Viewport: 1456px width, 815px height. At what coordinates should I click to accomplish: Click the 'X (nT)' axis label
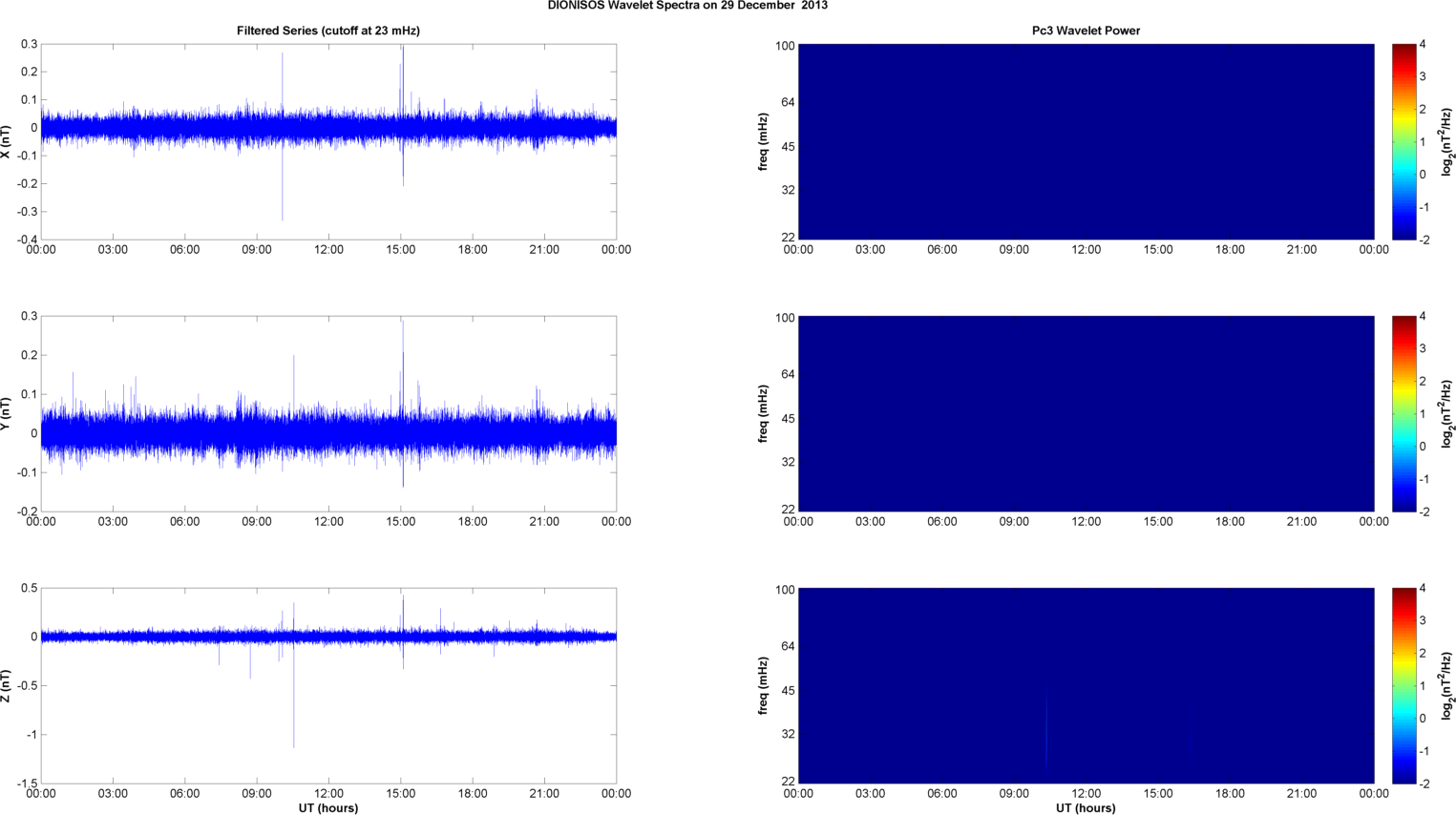coord(6,141)
